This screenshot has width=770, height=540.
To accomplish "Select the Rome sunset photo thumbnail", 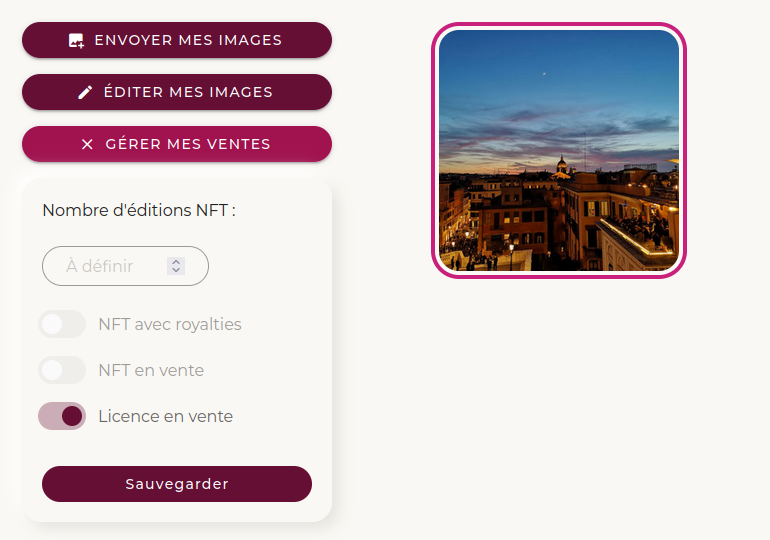I will tap(559, 150).
